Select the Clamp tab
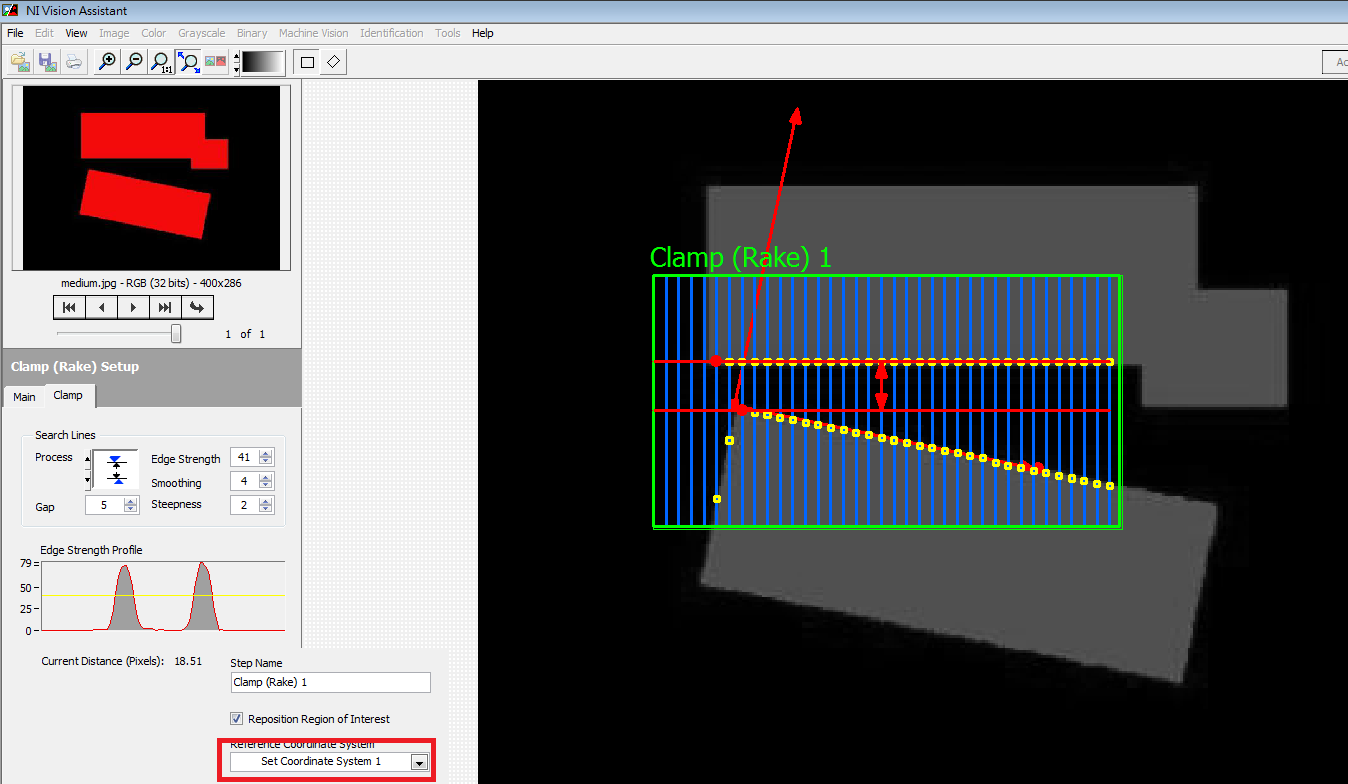The height and width of the screenshot is (784, 1348). [x=68, y=395]
